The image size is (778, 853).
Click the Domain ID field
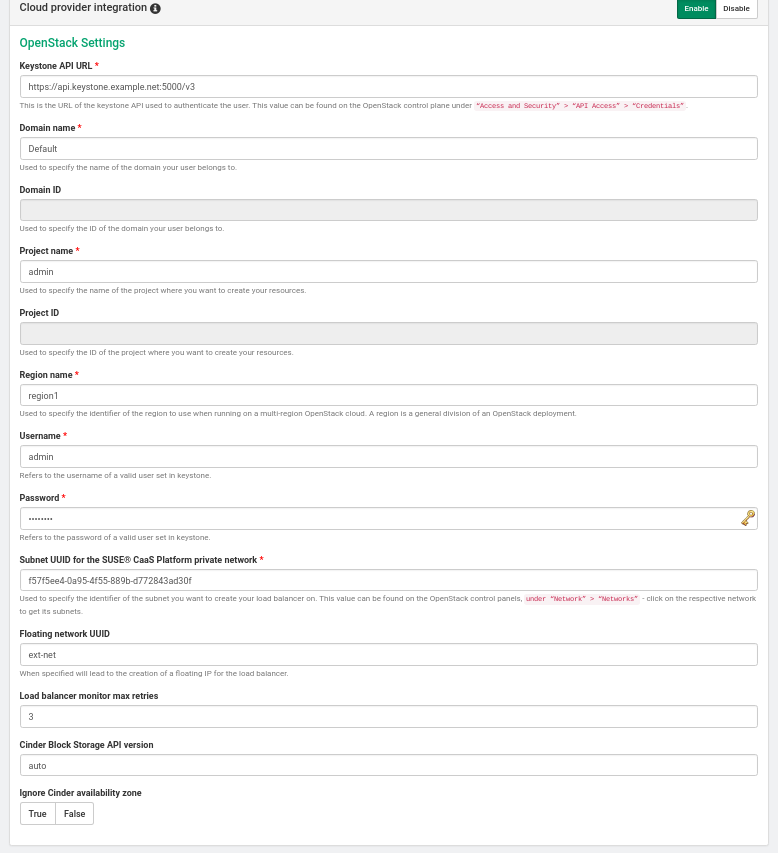(388, 210)
